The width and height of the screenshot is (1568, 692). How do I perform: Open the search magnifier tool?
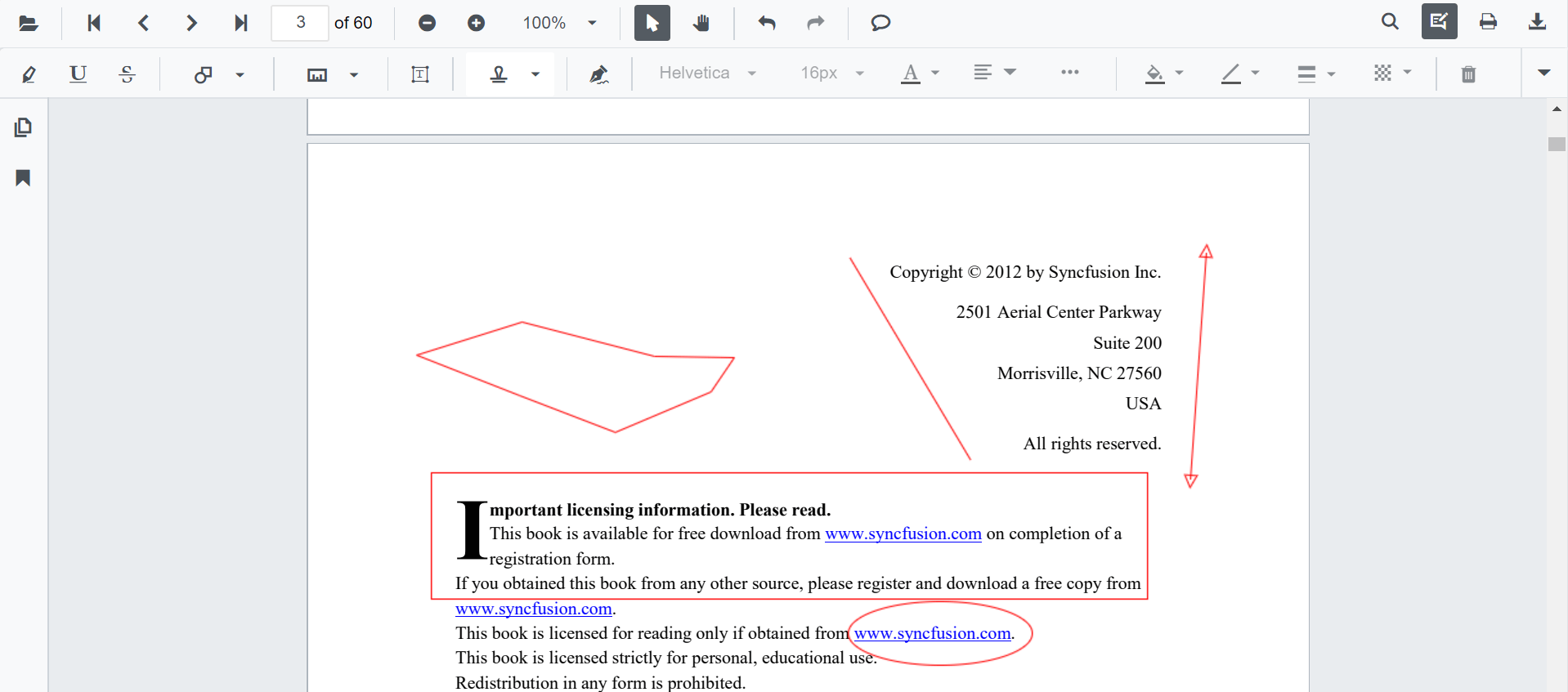(1390, 22)
